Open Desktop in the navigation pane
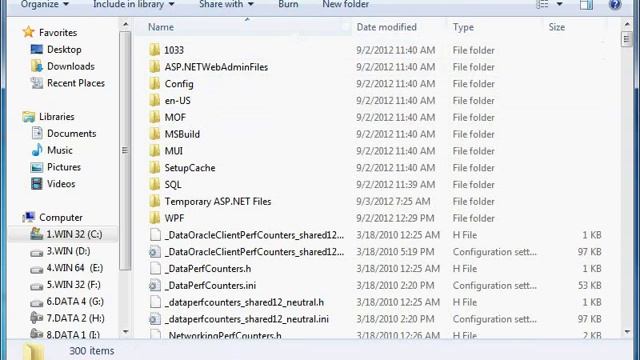 pos(64,49)
